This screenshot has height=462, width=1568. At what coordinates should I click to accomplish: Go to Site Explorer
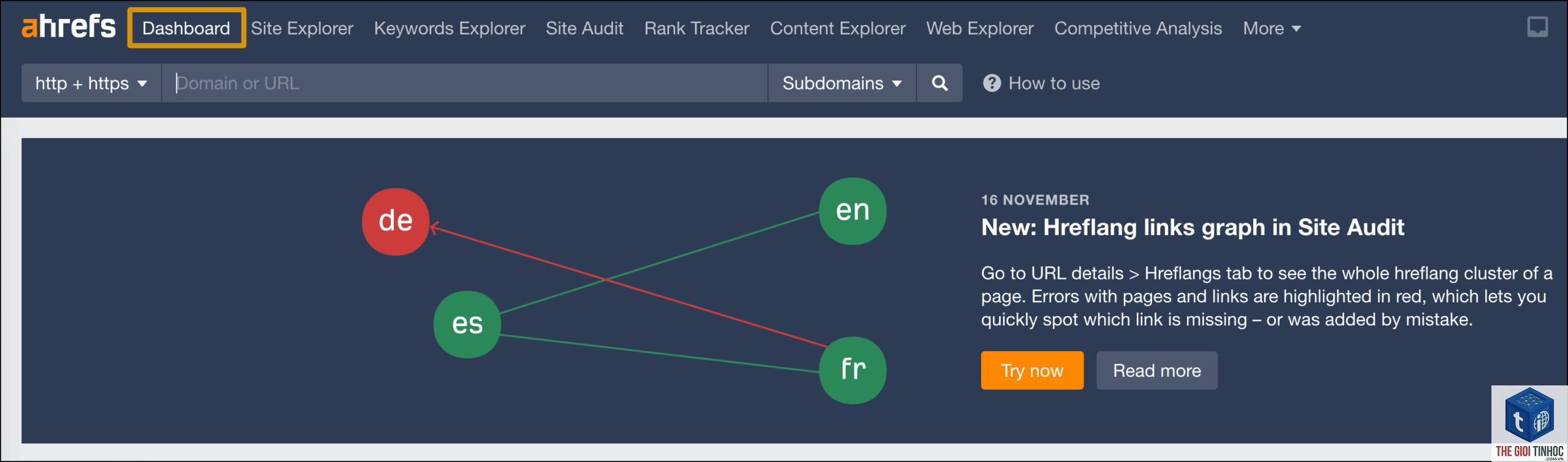pyautogui.click(x=302, y=28)
